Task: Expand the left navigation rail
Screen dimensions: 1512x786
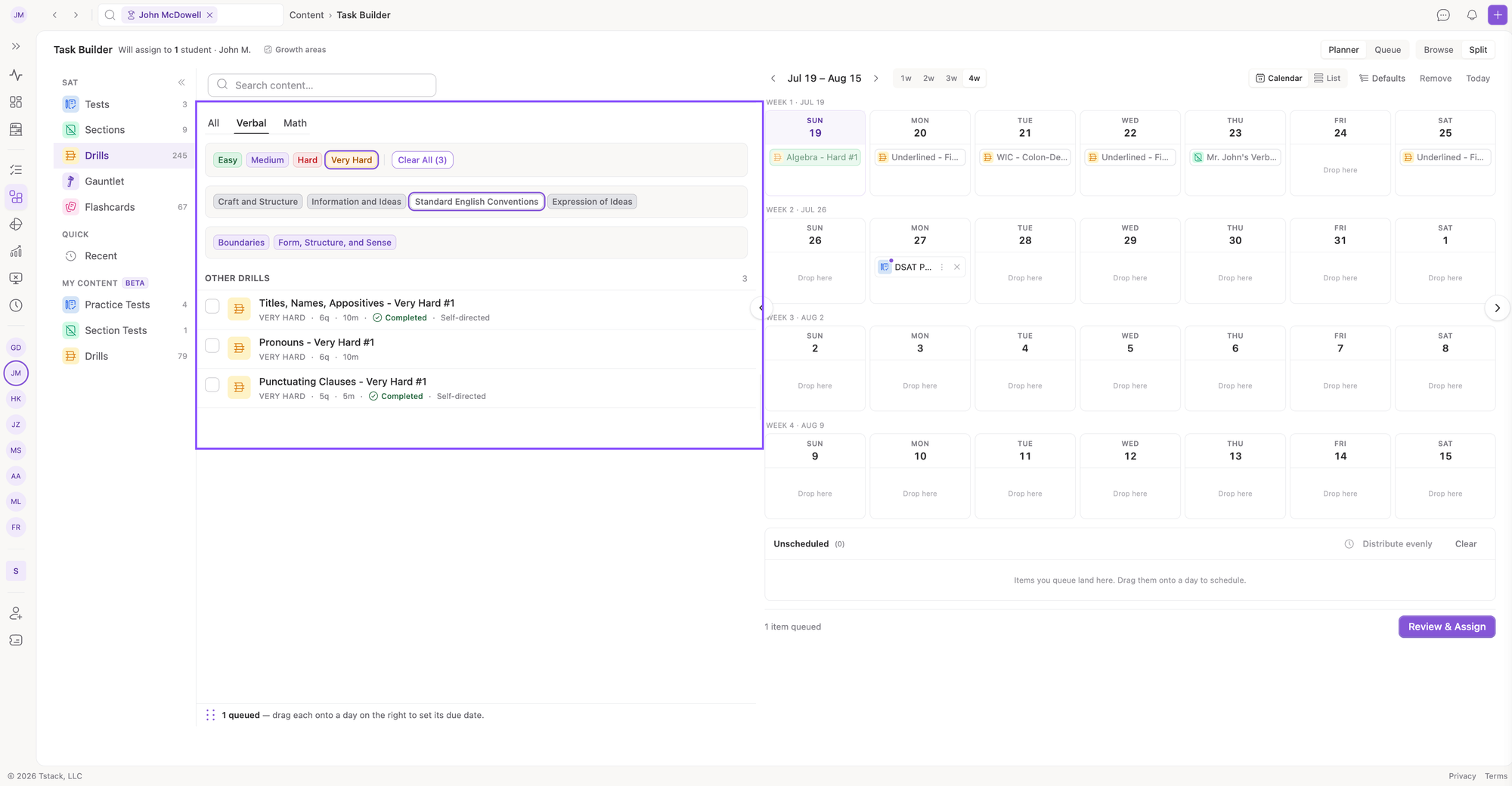Action: pos(16,46)
